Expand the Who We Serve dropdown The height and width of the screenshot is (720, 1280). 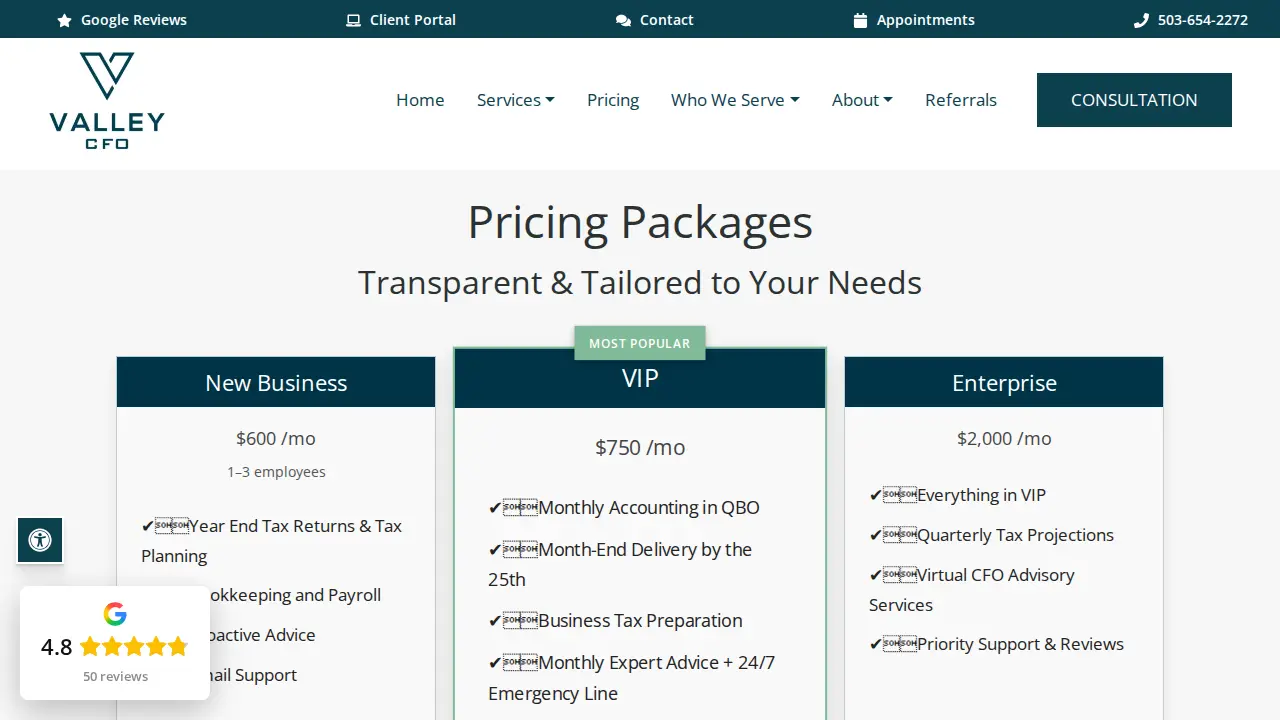pyautogui.click(x=735, y=100)
